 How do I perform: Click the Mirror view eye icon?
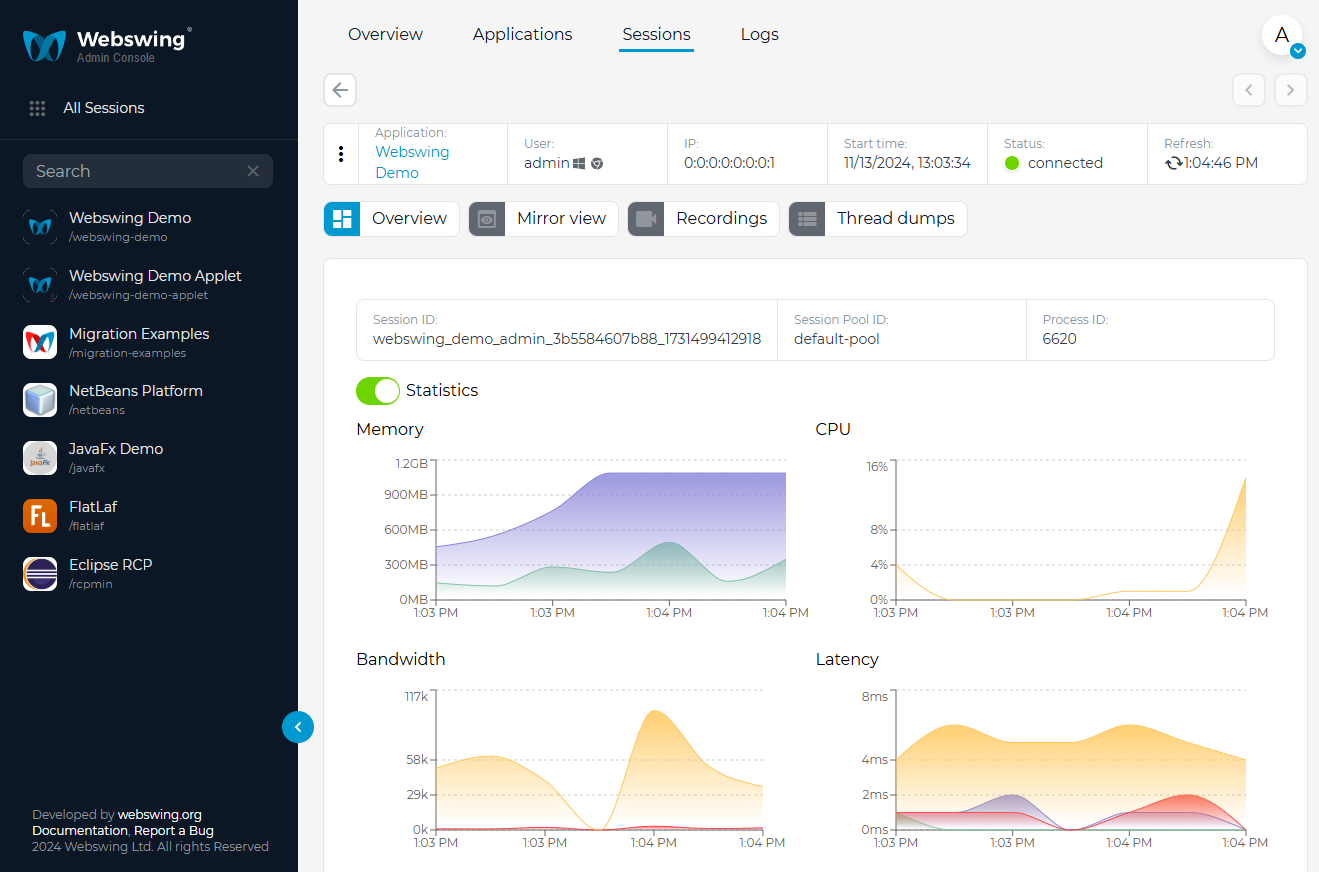coord(487,219)
